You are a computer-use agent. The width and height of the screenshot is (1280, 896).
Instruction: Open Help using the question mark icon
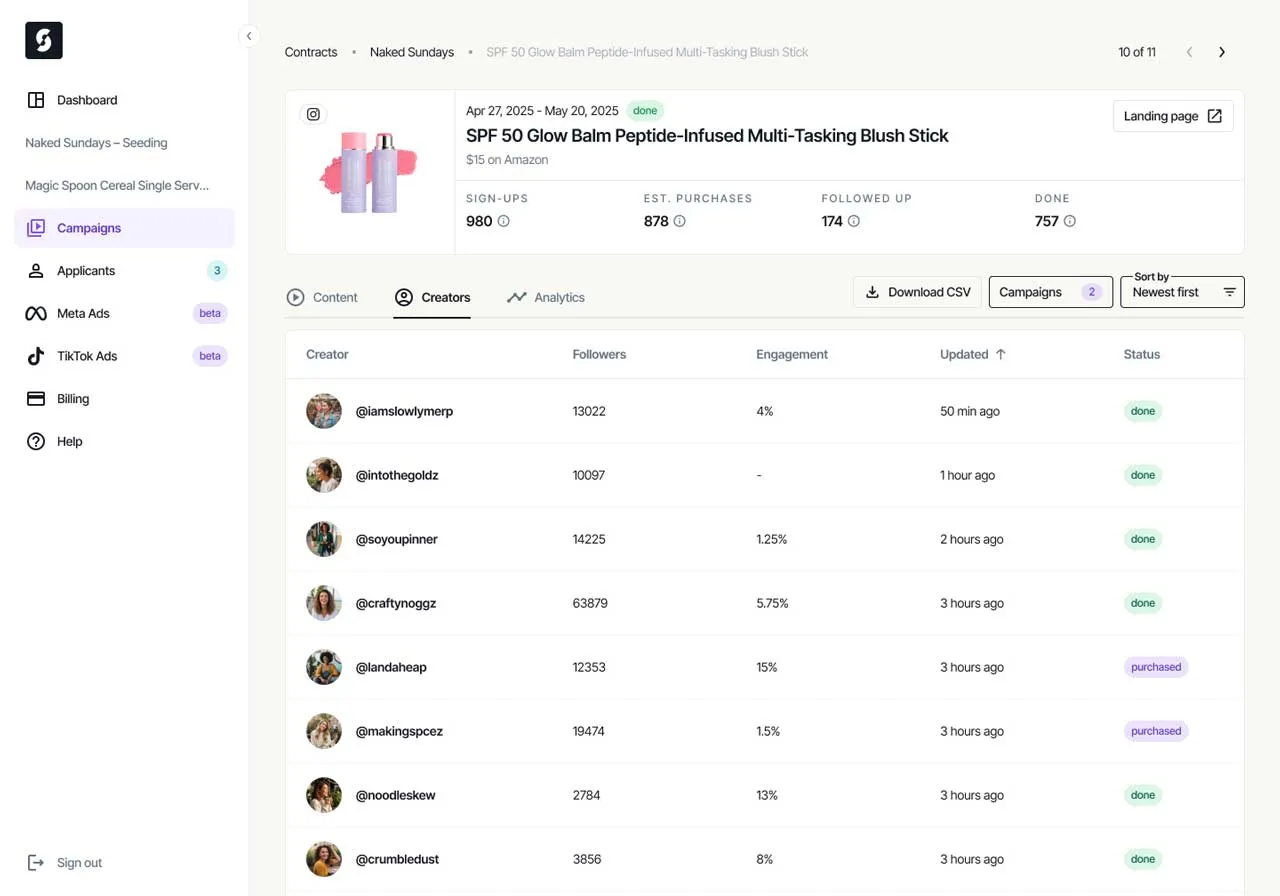pyautogui.click(x=36, y=441)
